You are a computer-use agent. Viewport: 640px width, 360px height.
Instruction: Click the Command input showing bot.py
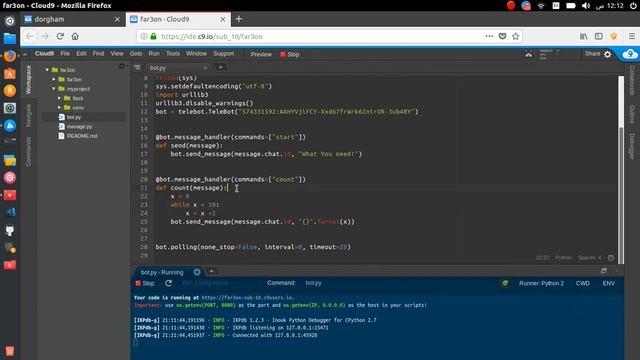[313, 283]
